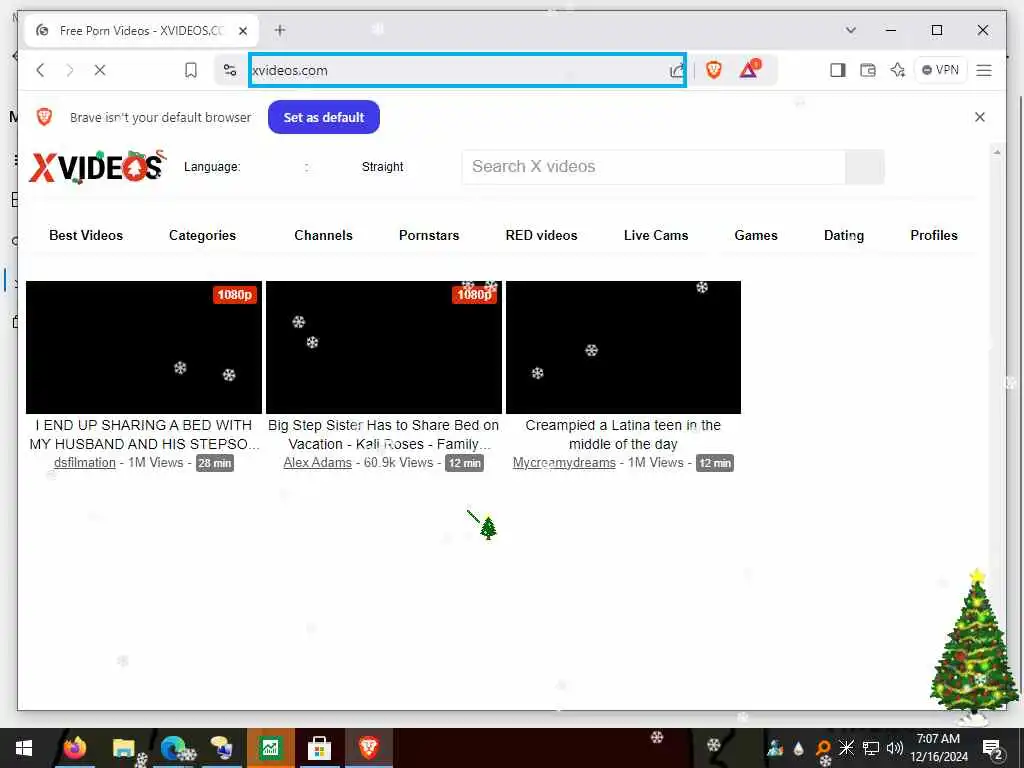Click the XVIDEOS site logo
The image size is (1024, 768).
tap(97, 167)
